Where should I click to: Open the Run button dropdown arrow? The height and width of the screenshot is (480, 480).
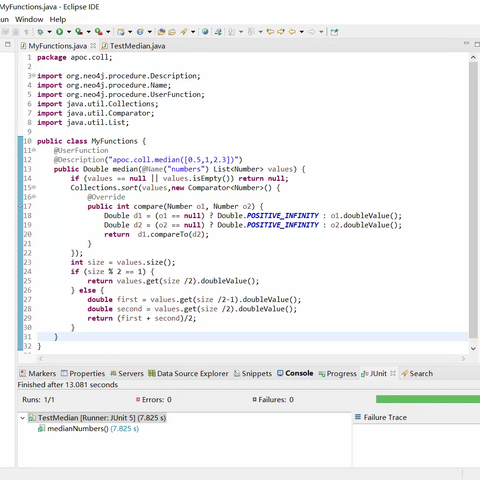pyautogui.click(x=69, y=32)
